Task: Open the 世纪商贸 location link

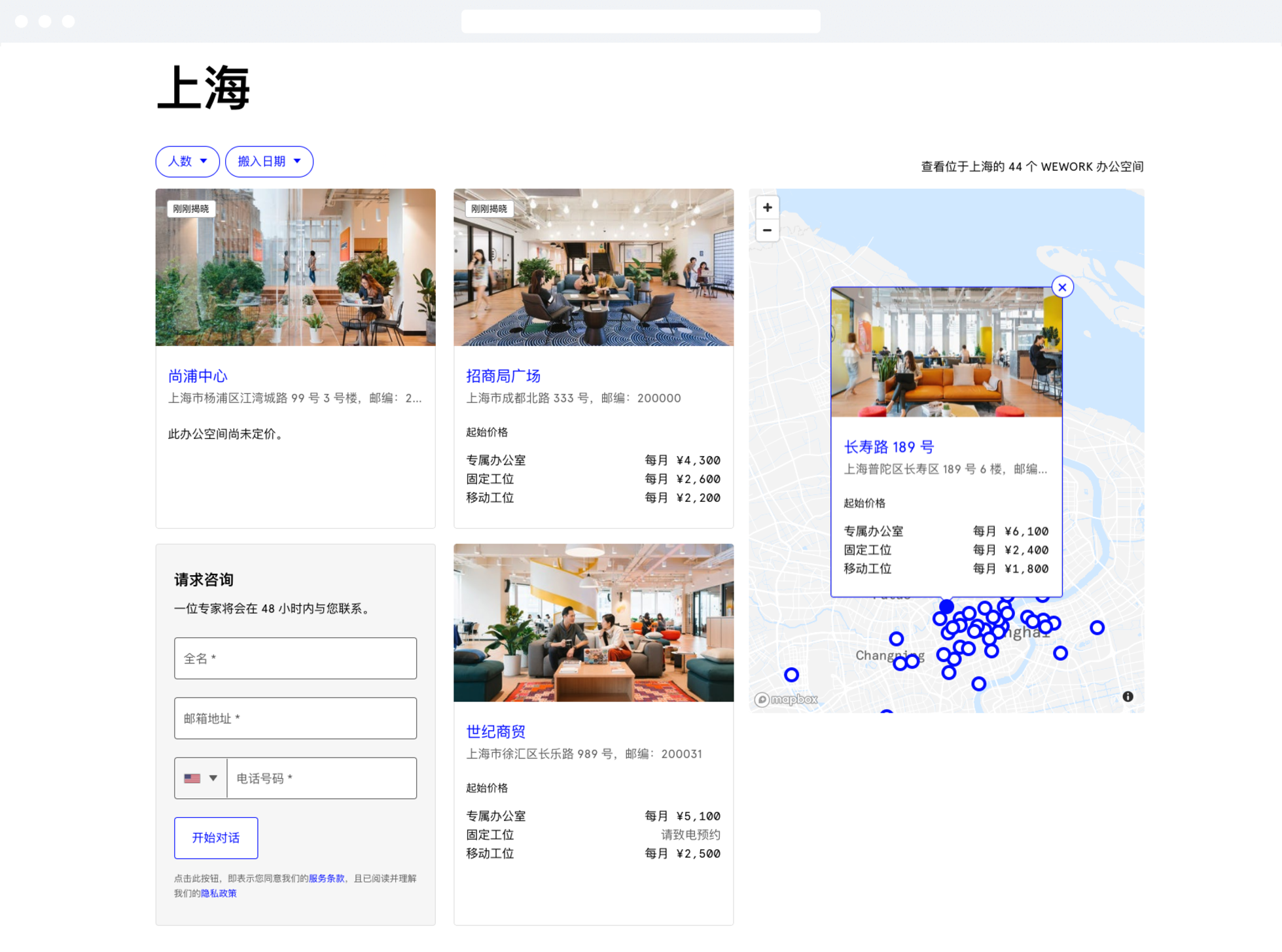Action: point(496,732)
